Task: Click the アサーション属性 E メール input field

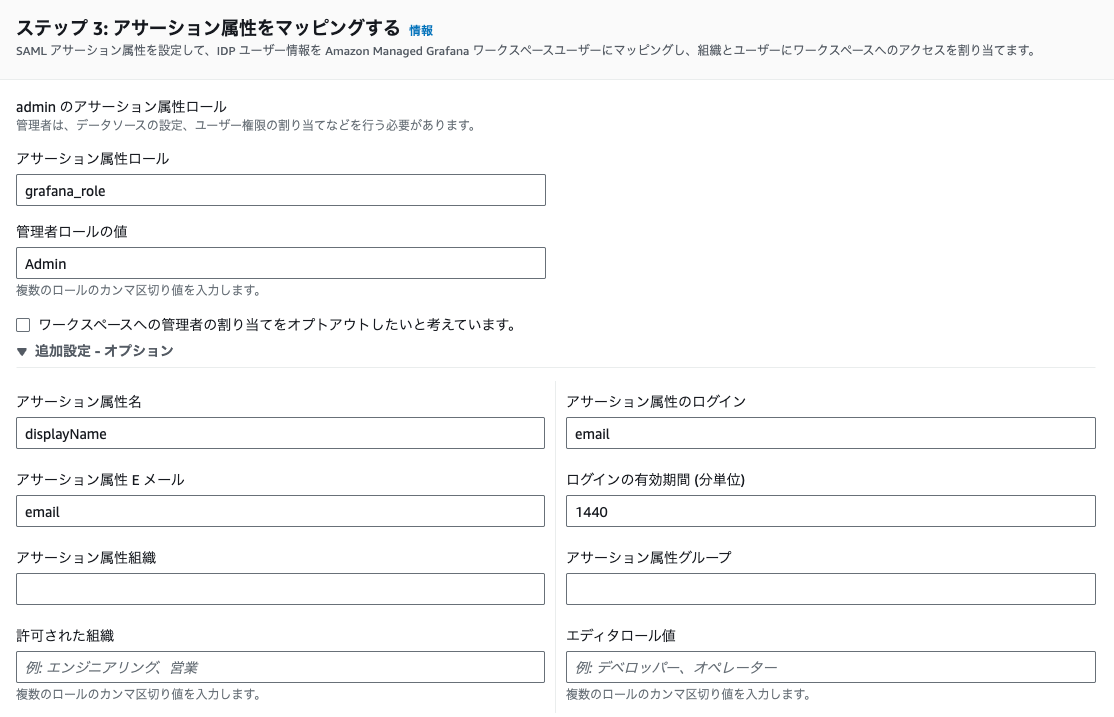Action: 281,511
